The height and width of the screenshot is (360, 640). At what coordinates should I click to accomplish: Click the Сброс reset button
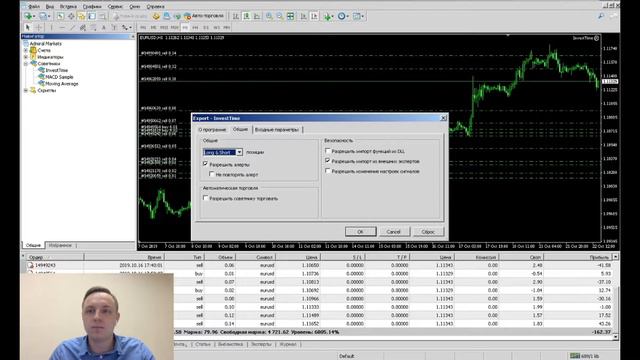tap(428, 231)
